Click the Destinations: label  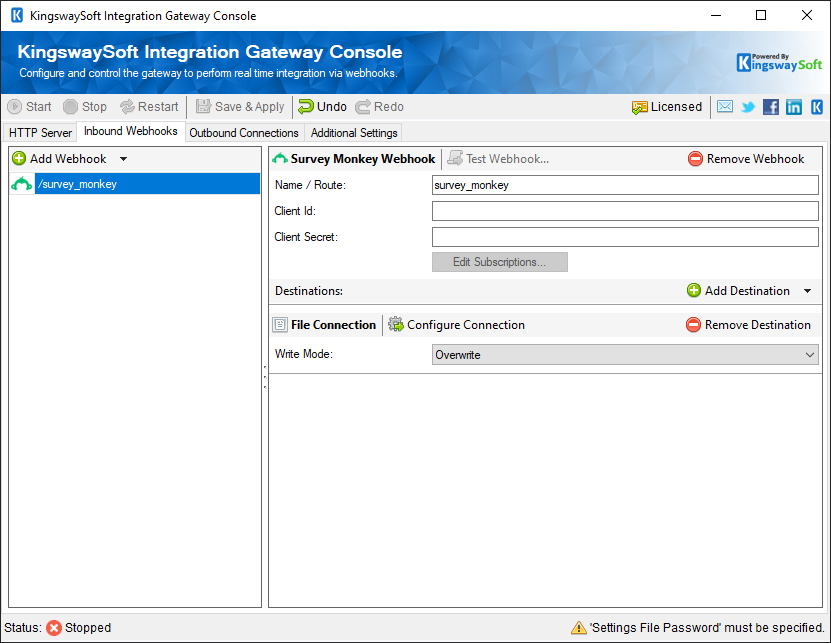309,291
